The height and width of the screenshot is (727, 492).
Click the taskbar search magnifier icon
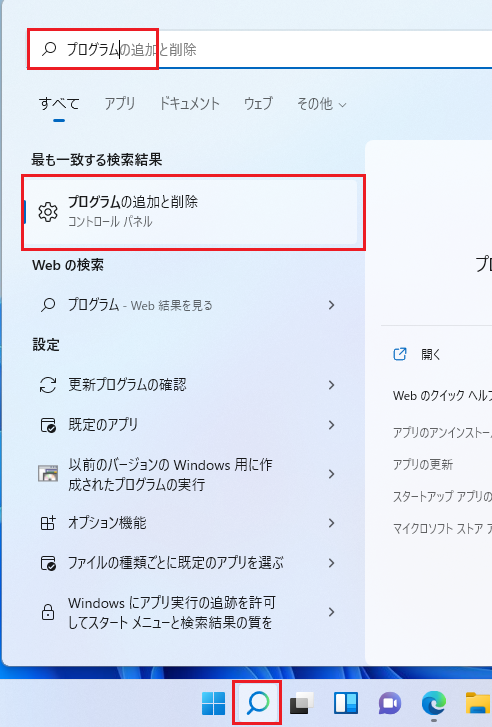(258, 703)
